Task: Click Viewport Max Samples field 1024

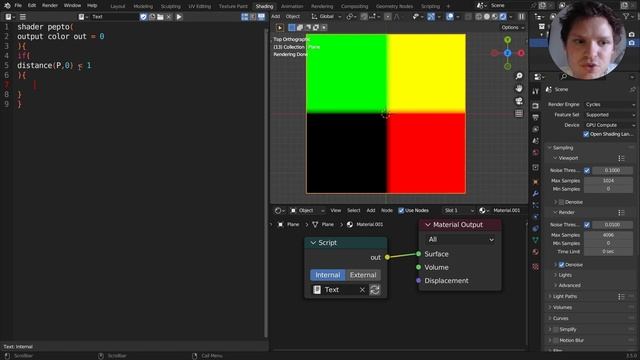Action: (608, 180)
